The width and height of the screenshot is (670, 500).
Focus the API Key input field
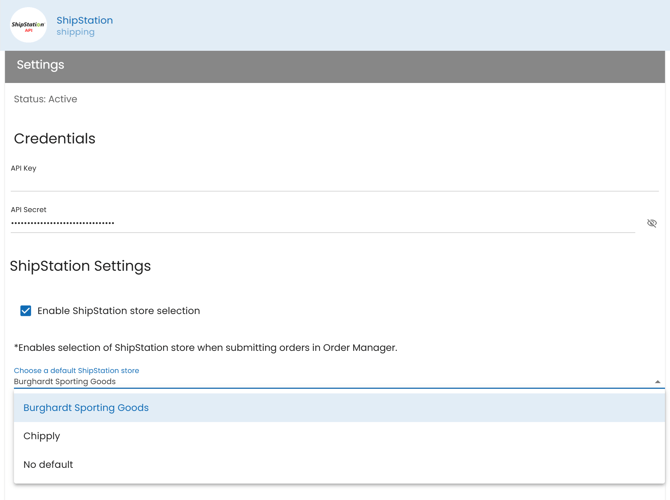[335, 182]
